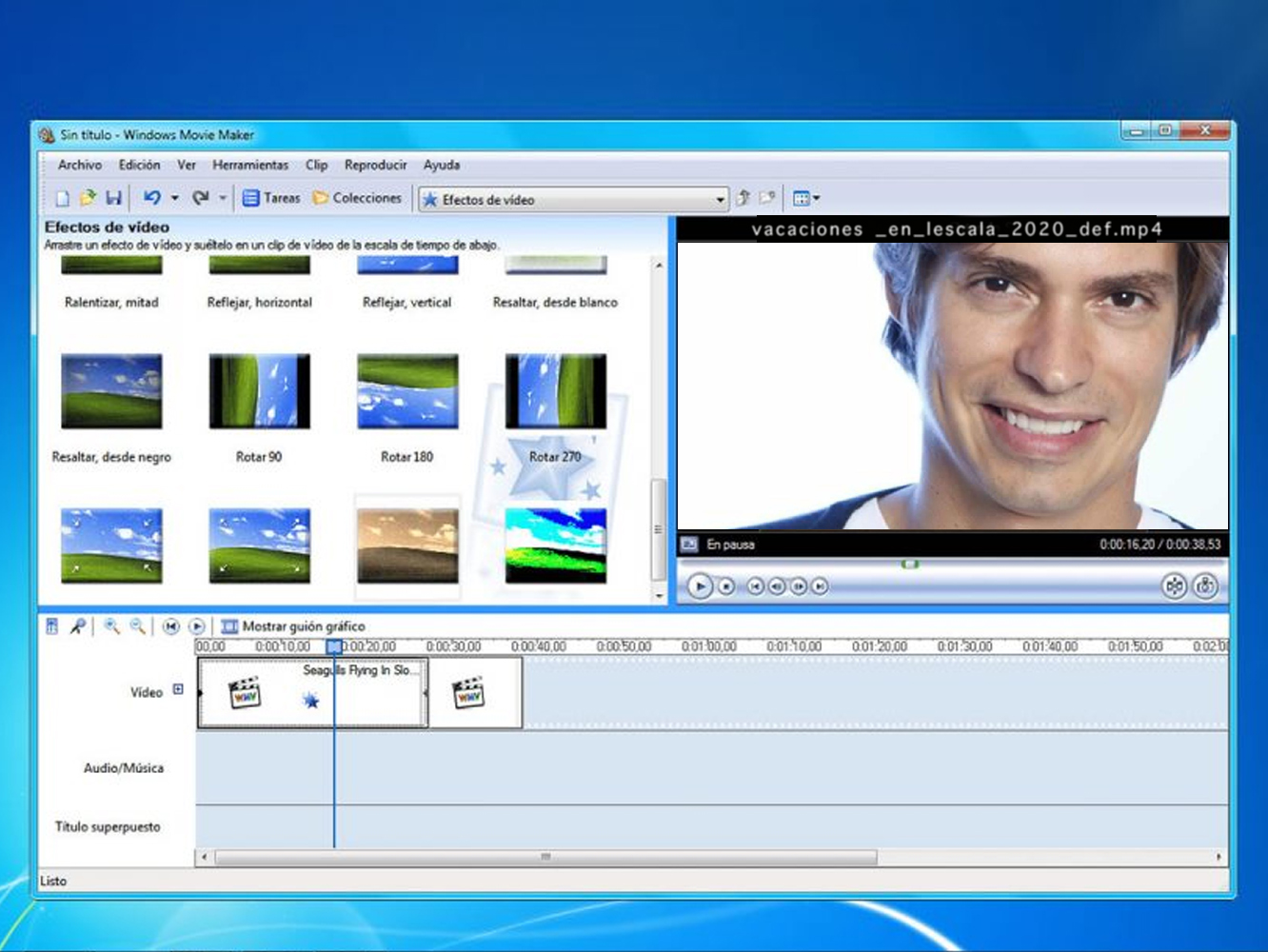Viewport: 1268px width, 952px height.
Task: Open the Reproducir menu
Action: tap(375, 165)
